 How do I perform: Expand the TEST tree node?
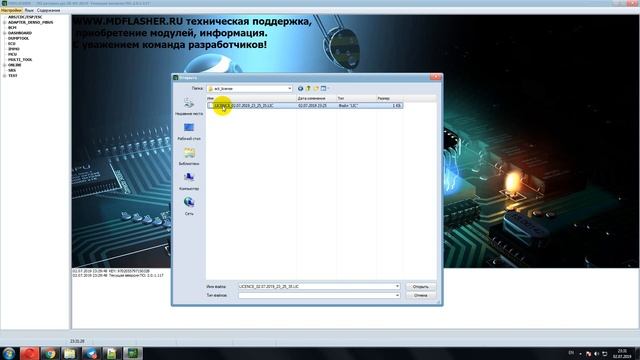pos(4,76)
